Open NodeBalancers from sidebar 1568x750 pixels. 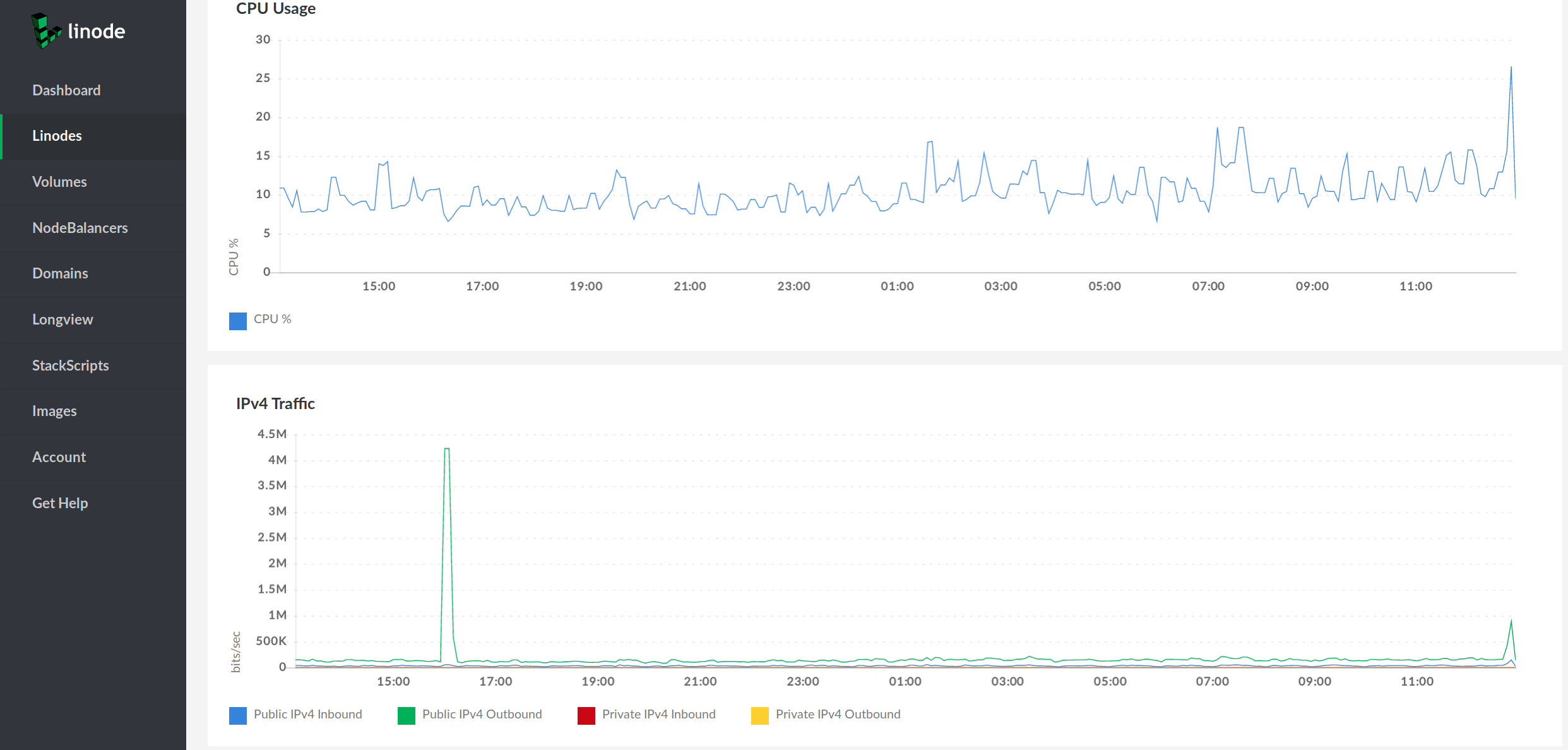[80, 228]
